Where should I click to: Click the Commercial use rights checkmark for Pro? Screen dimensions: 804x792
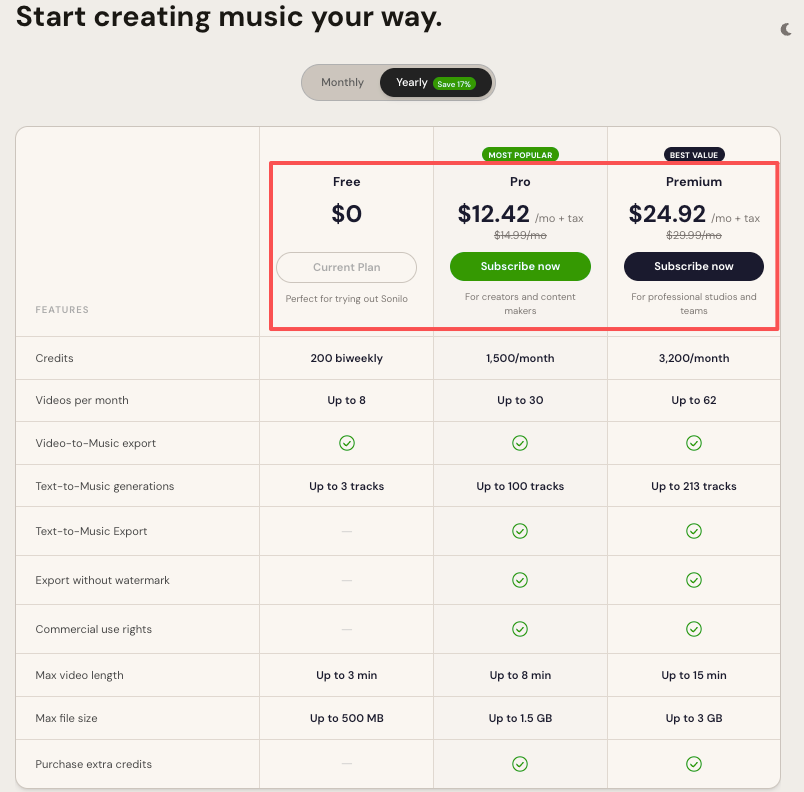pos(520,629)
